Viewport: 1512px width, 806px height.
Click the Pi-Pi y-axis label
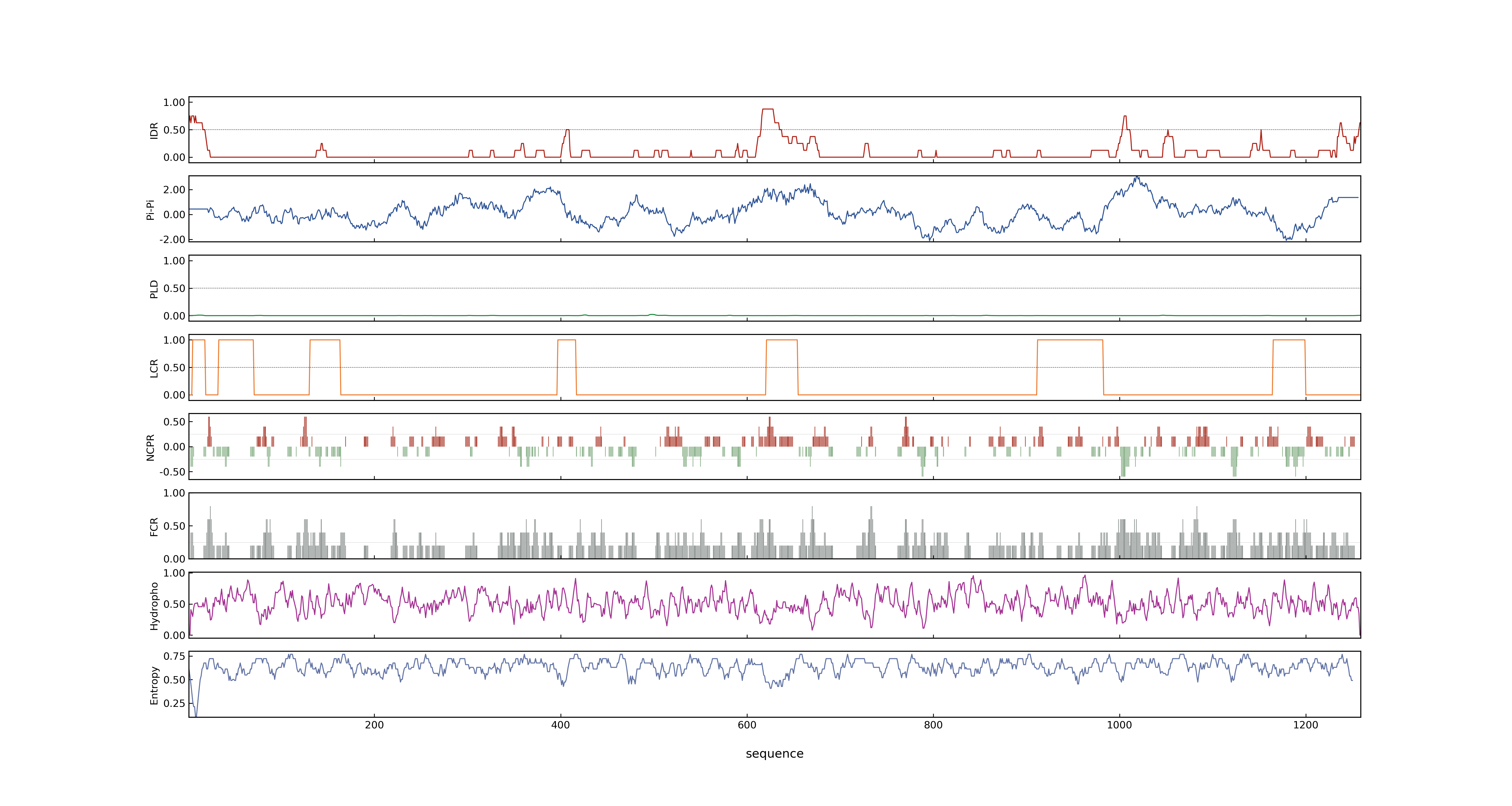pos(151,209)
